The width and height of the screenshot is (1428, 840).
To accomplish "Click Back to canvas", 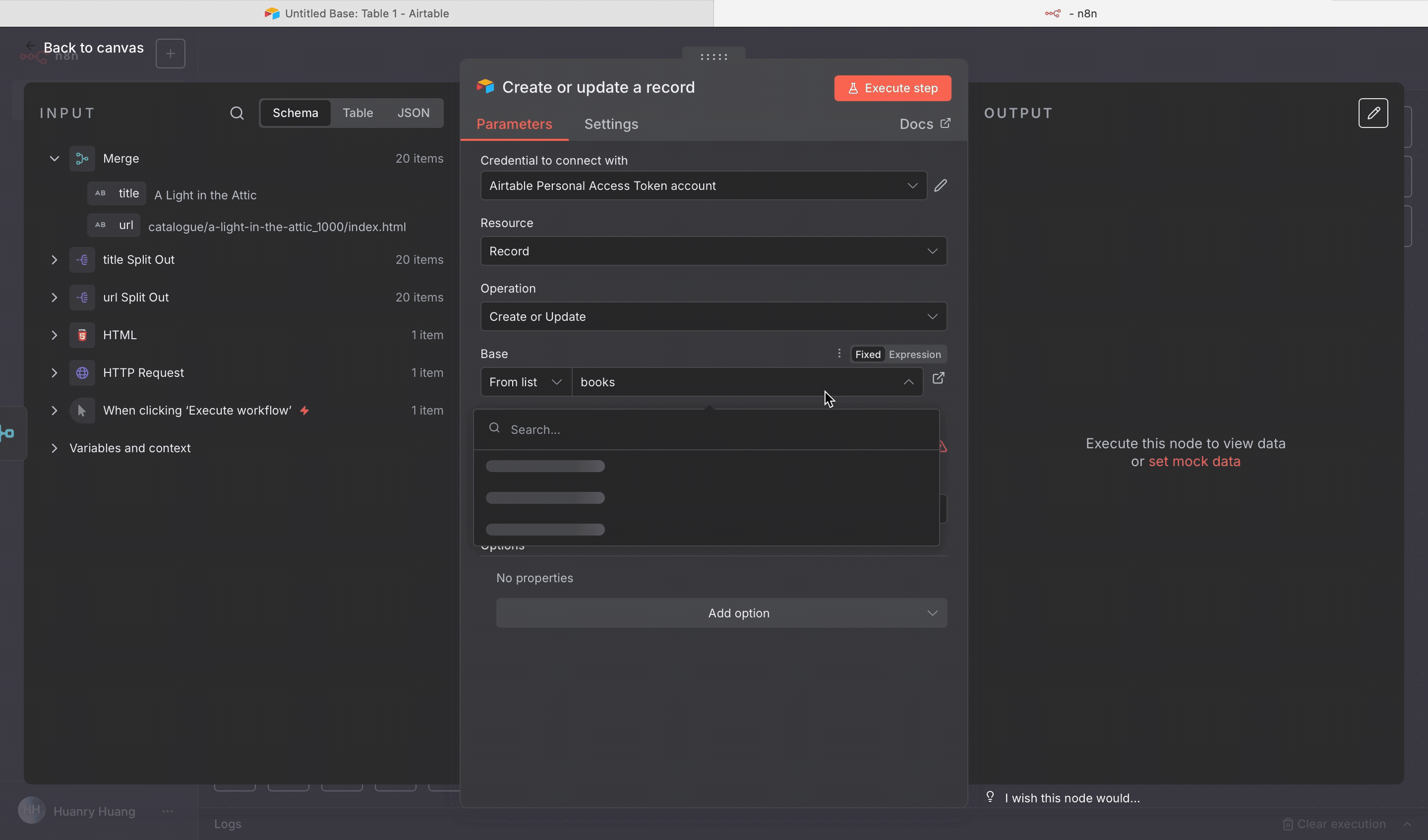I will coord(94,48).
